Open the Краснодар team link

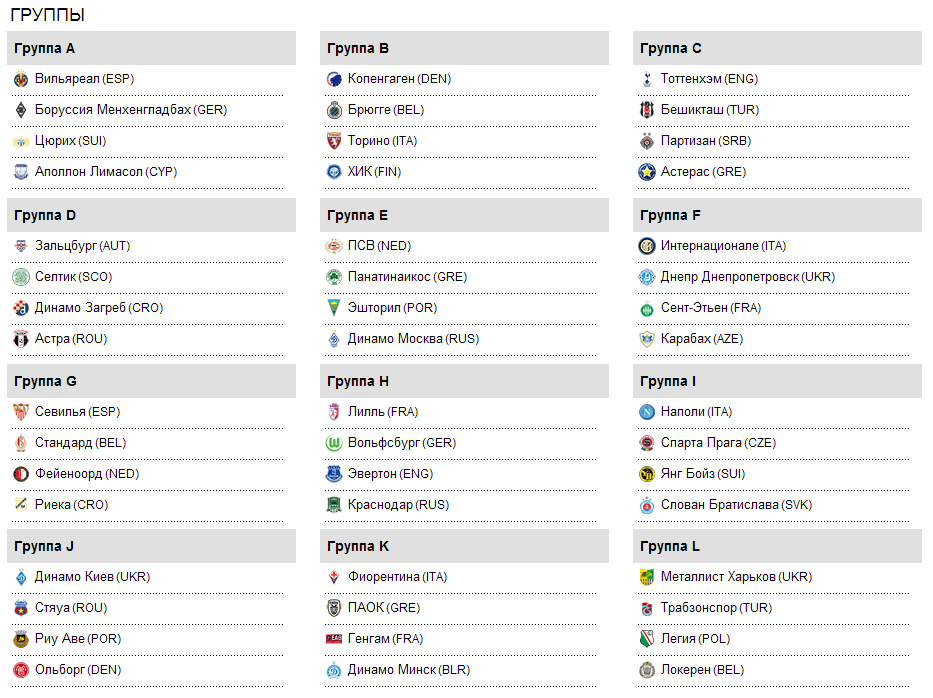pyautogui.click(x=398, y=505)
